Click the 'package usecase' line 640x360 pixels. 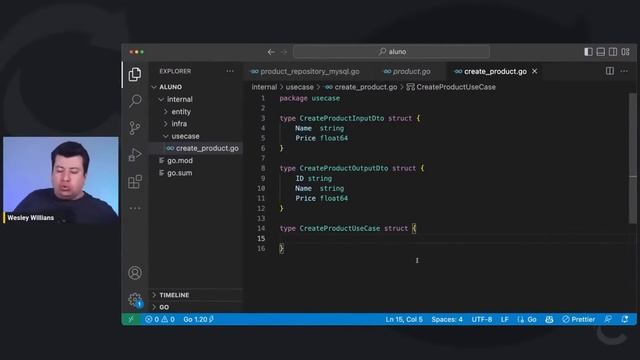(x=309, y=98)
